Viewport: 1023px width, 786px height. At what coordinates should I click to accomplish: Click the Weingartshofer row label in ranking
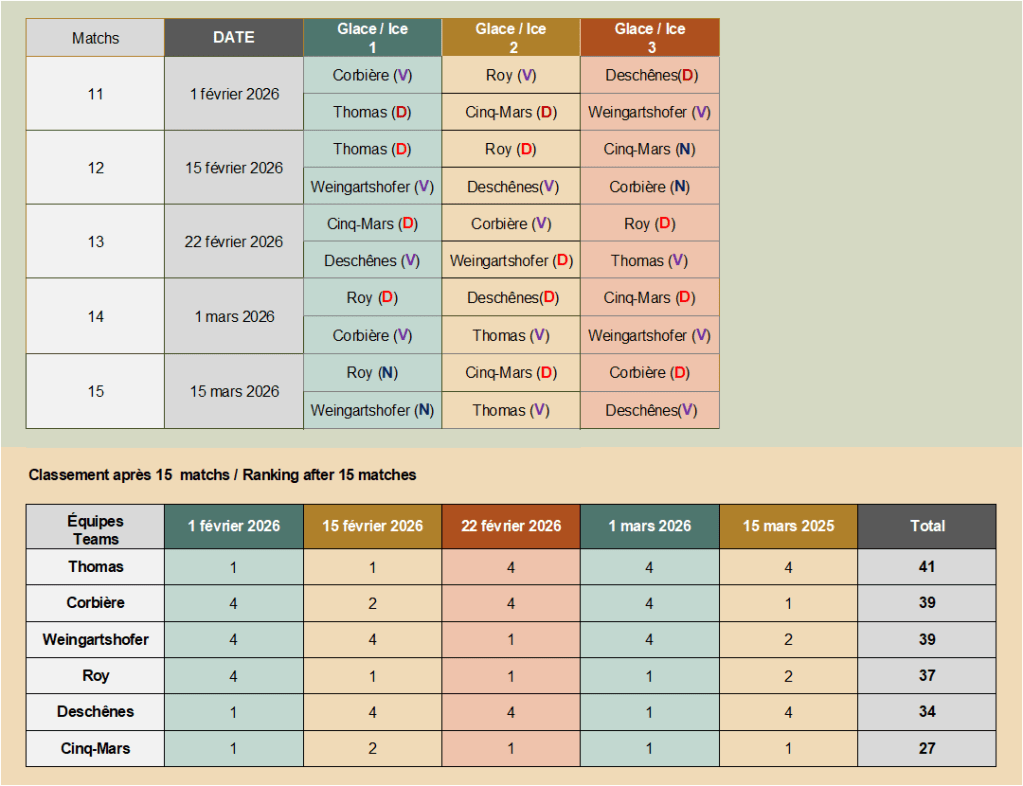pos(95,639)
